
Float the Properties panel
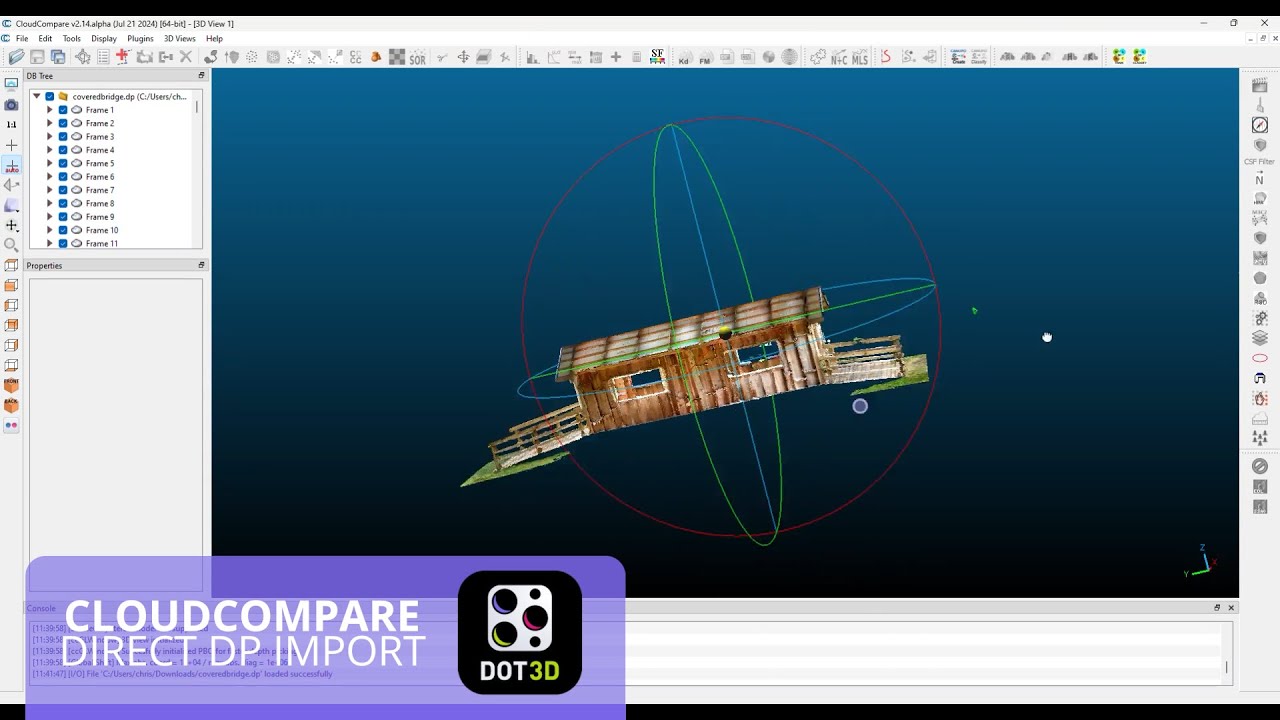point(201,266)
